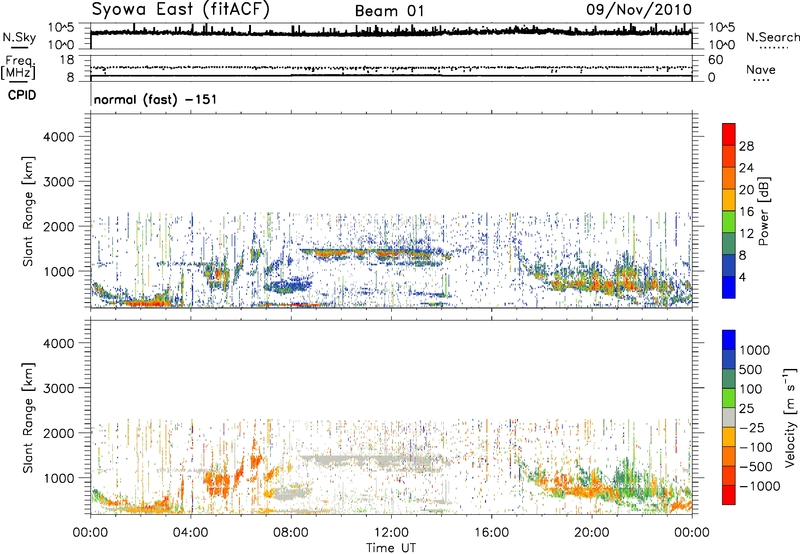Screen dimensions: 800x554
Task: Click the gray -25 to 25 velocity swatch
Action: [729, 417]
